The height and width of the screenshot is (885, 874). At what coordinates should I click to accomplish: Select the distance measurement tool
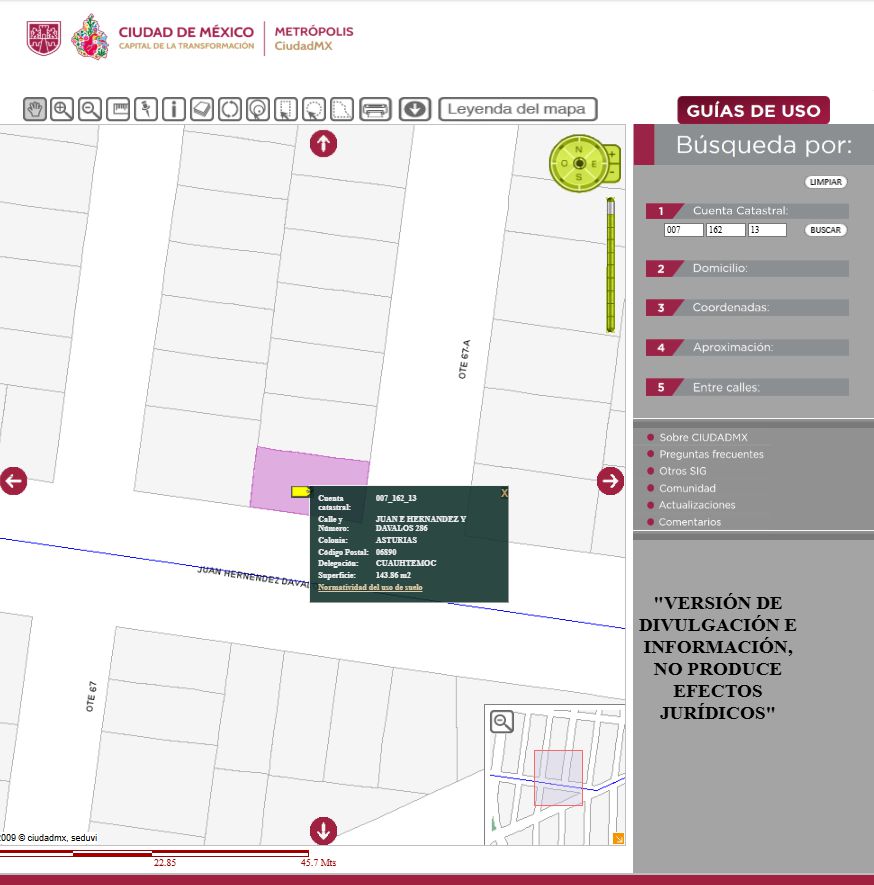pos(117,110)
